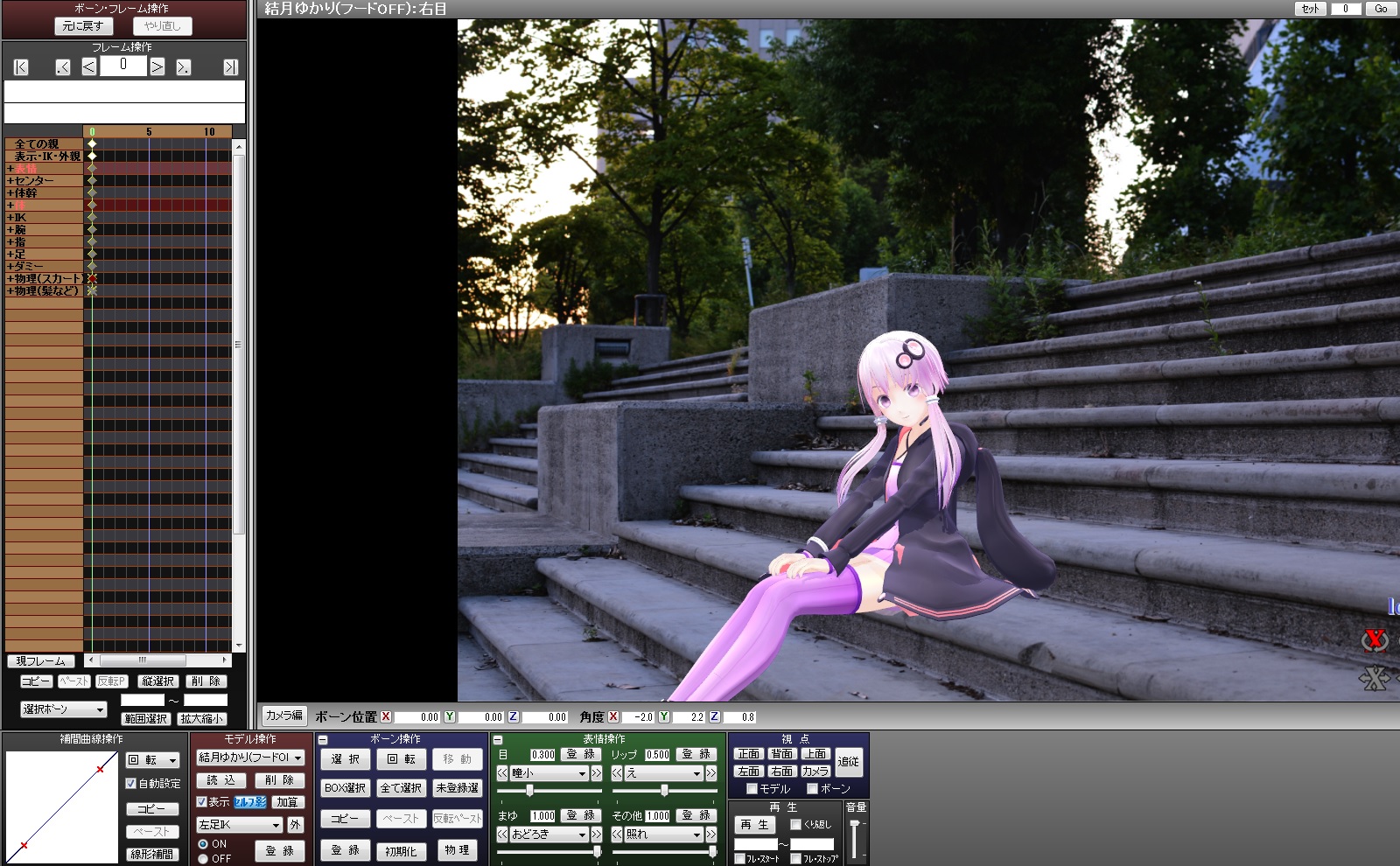Open the model dropdown showing 結月ゆかり
Screen dimensions: 1400x866
coord(249,758)
